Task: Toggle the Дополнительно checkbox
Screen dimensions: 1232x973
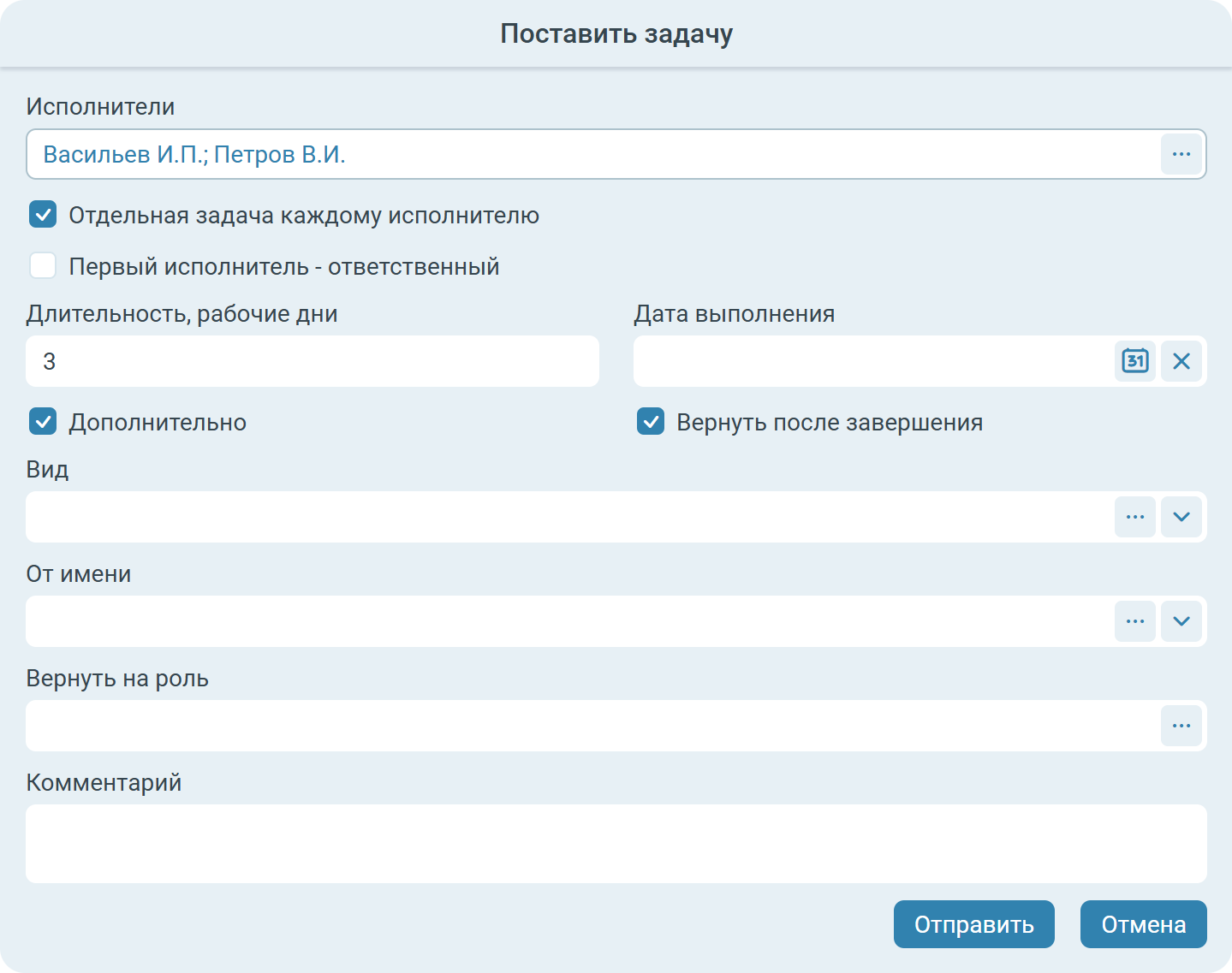Action: 43,422
